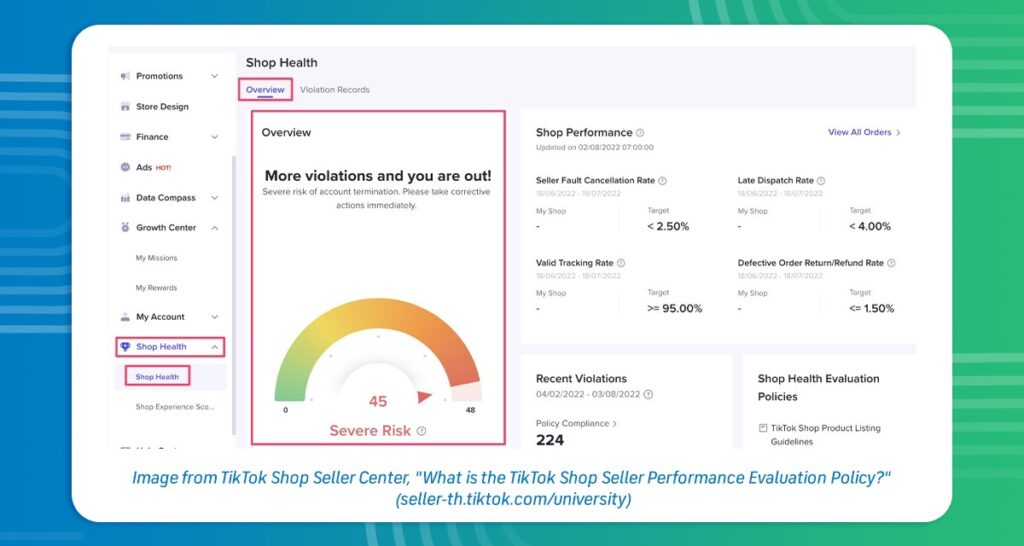
Task: Open TikTok Shop Product Listing Guidelines
Action: click(x=825, y=435)
